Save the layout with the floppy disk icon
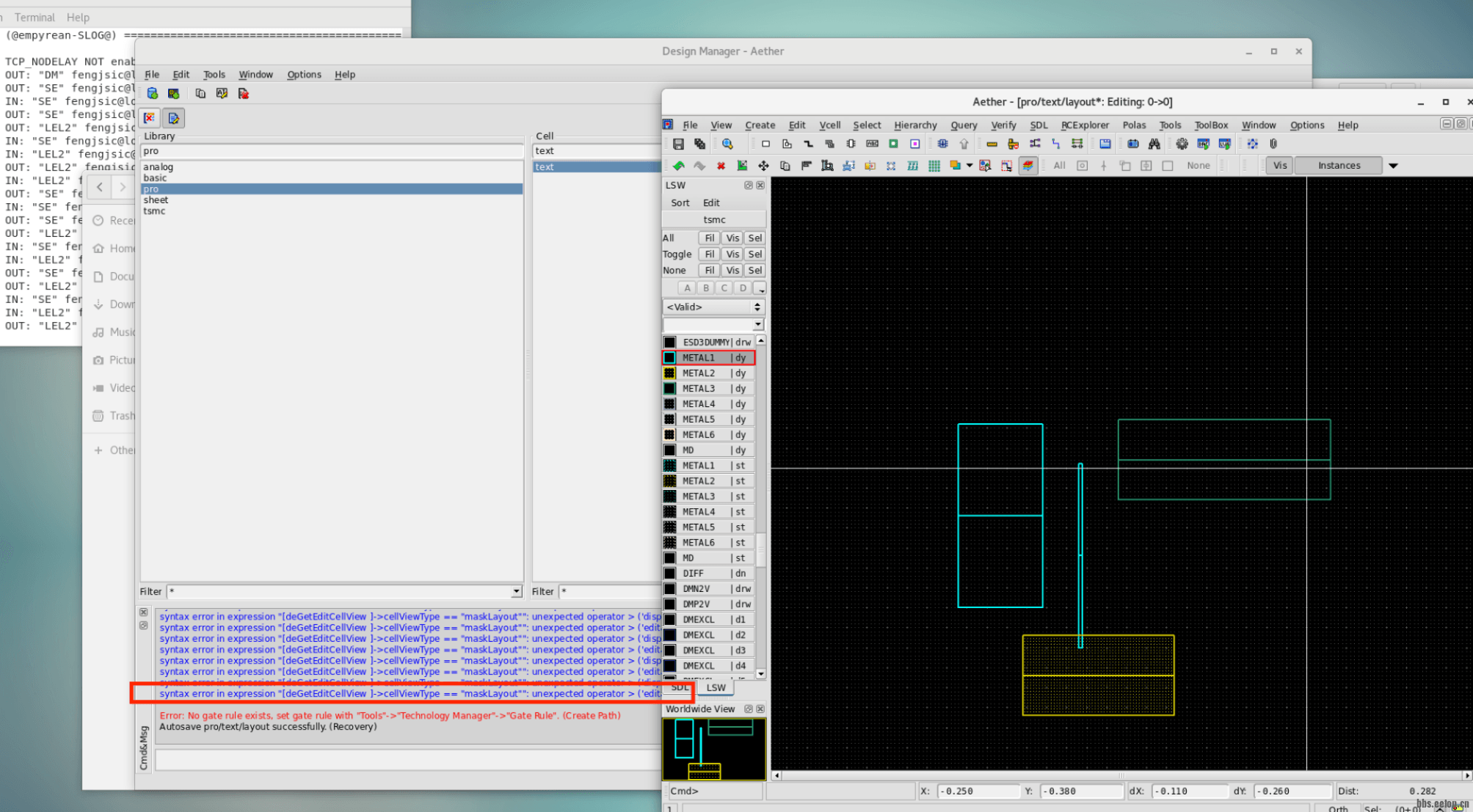The image size is (1473, 812). 678,145
